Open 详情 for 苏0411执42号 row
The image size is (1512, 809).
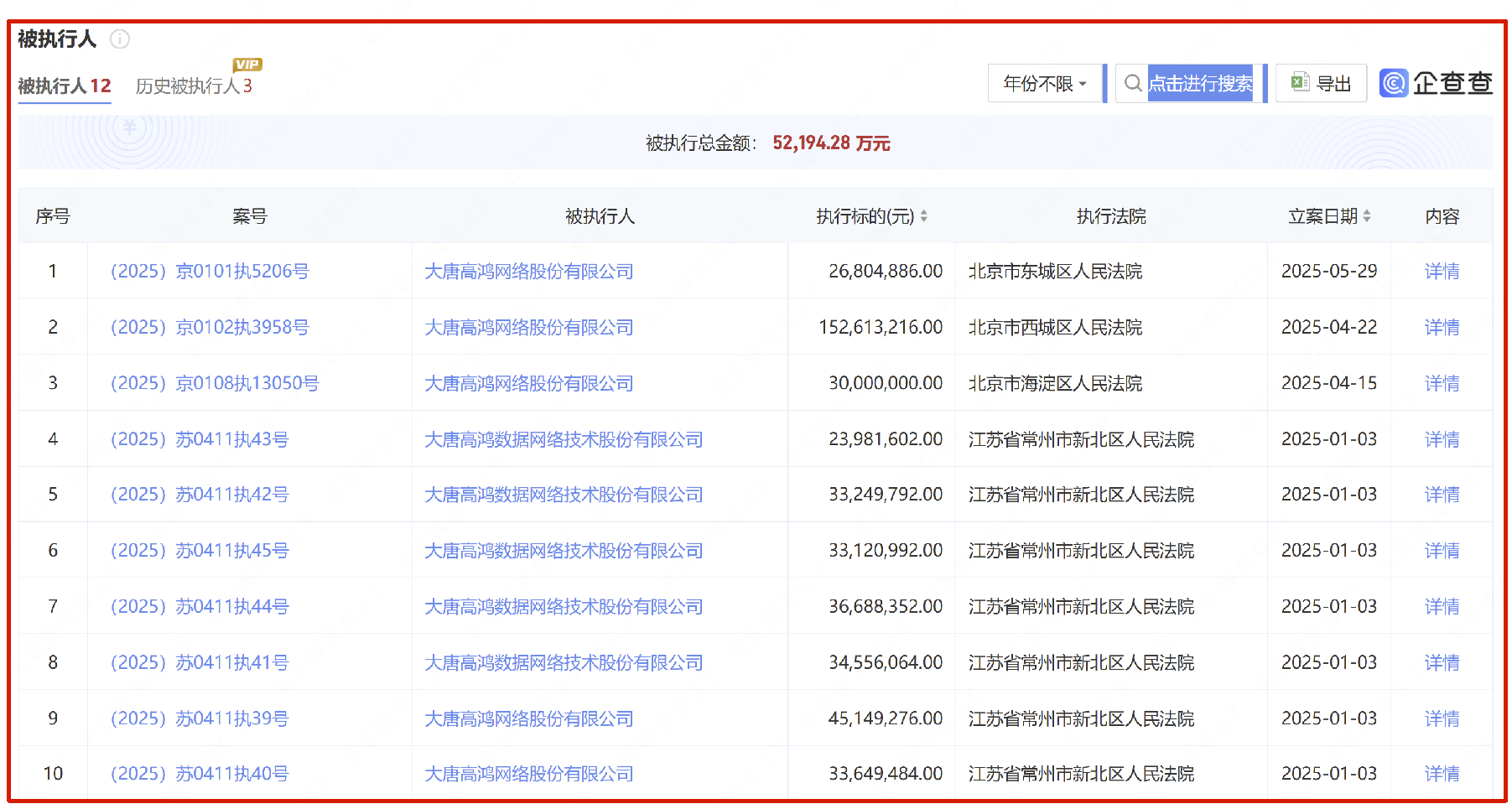[x=1442, y=495]
